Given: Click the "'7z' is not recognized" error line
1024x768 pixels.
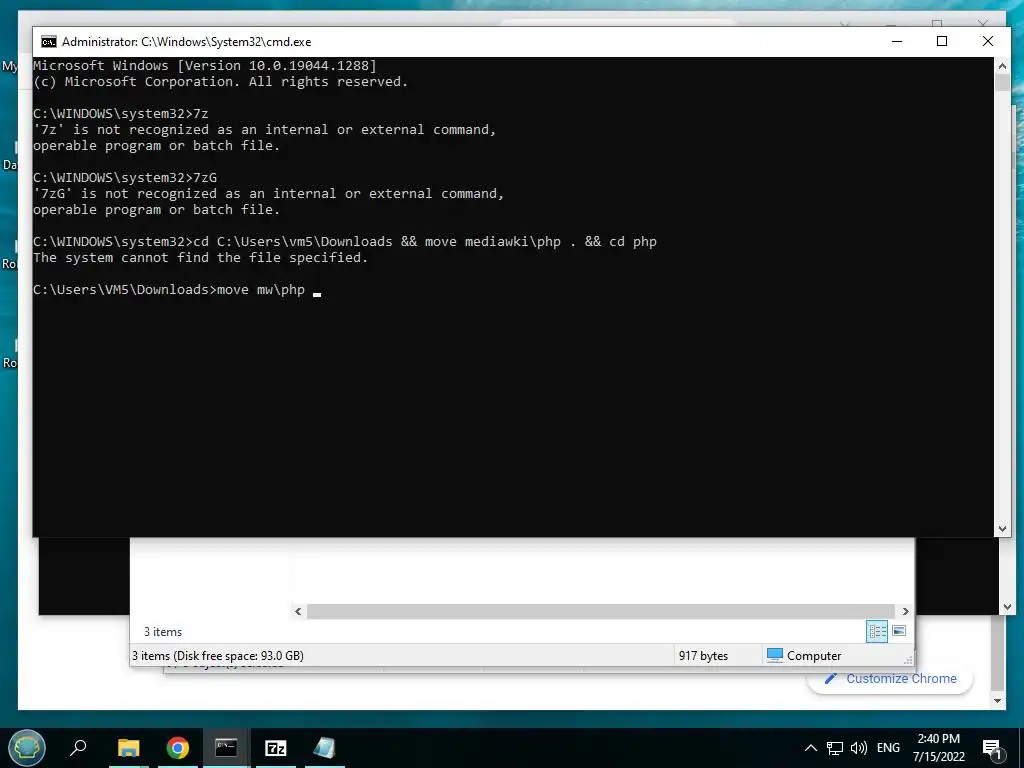Looking at the screenshot, I should point(264,129).
